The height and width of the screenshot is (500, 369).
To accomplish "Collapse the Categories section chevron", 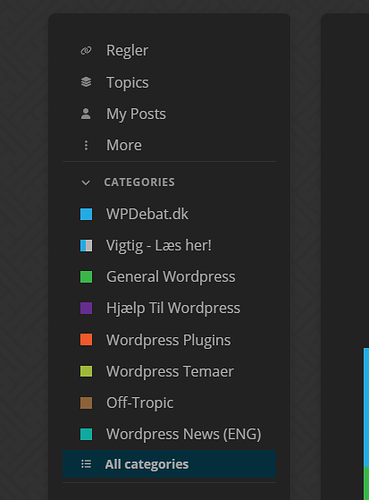I will pos(86,183).
